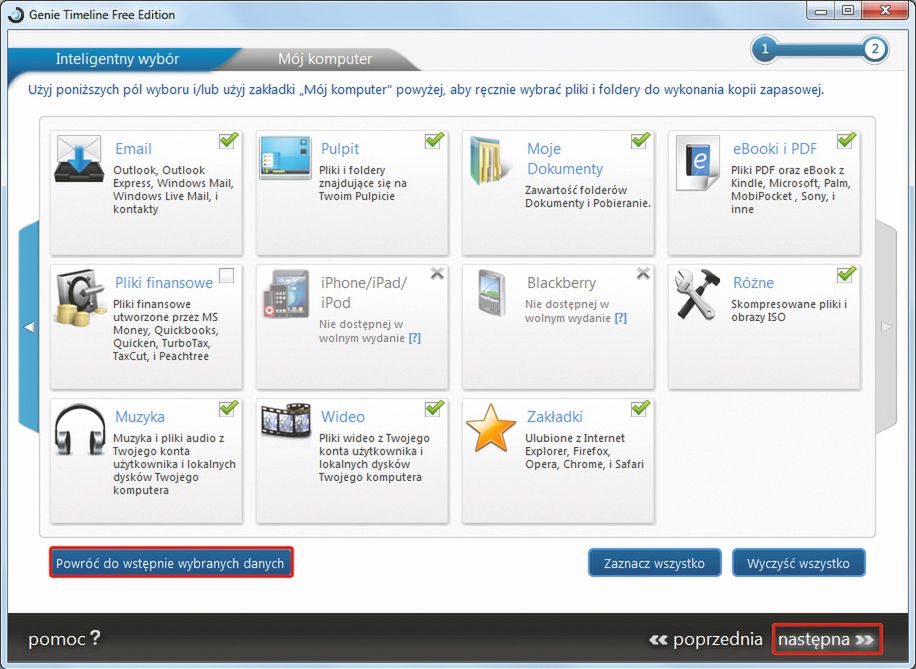
Task: Minimize the Genie Timeline window
Action: coord(823,11)
